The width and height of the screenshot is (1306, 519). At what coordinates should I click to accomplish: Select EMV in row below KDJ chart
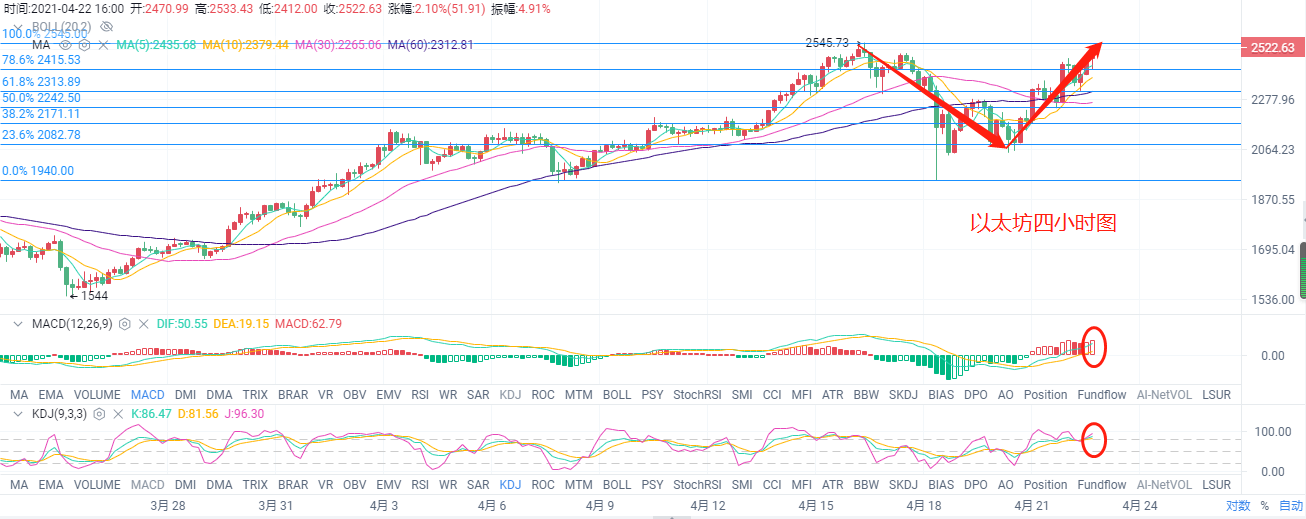tap(389, 484)
